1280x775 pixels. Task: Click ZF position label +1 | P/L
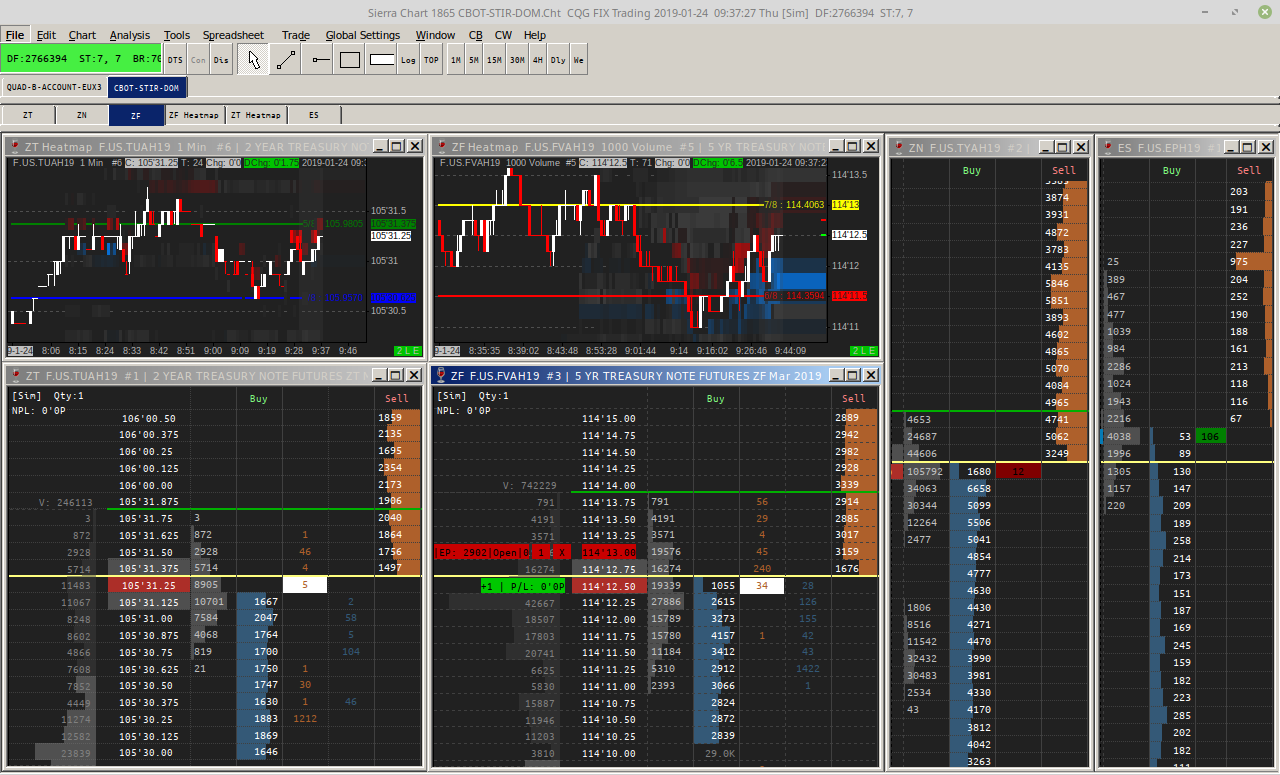click(523, 586)
